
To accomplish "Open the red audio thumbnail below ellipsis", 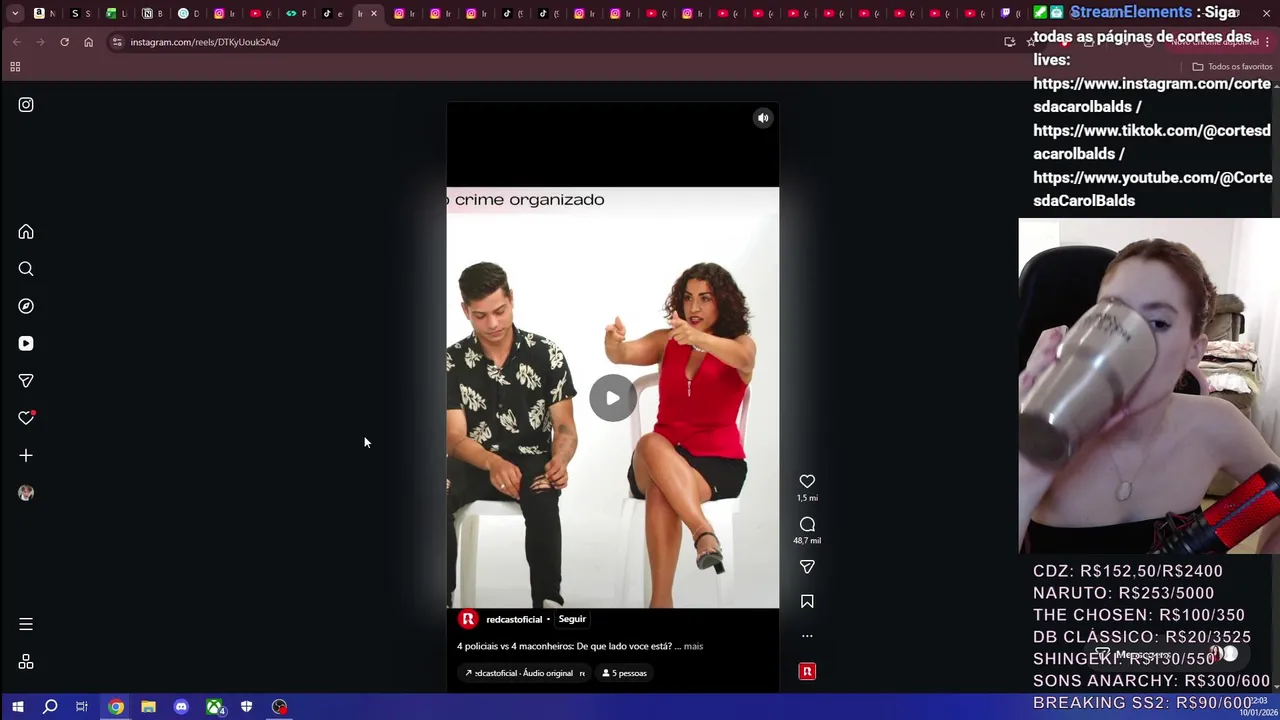I will (x=807, y=672).
